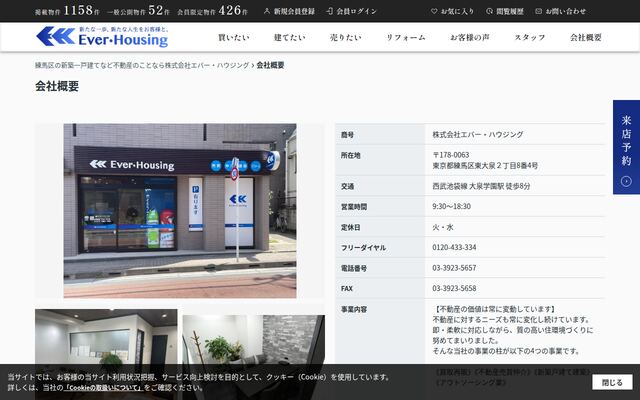The height and width of the screenshot is (400, 640).
Task: Open the Cookieの取扱いについて link
Action: [x=104, y=387]
